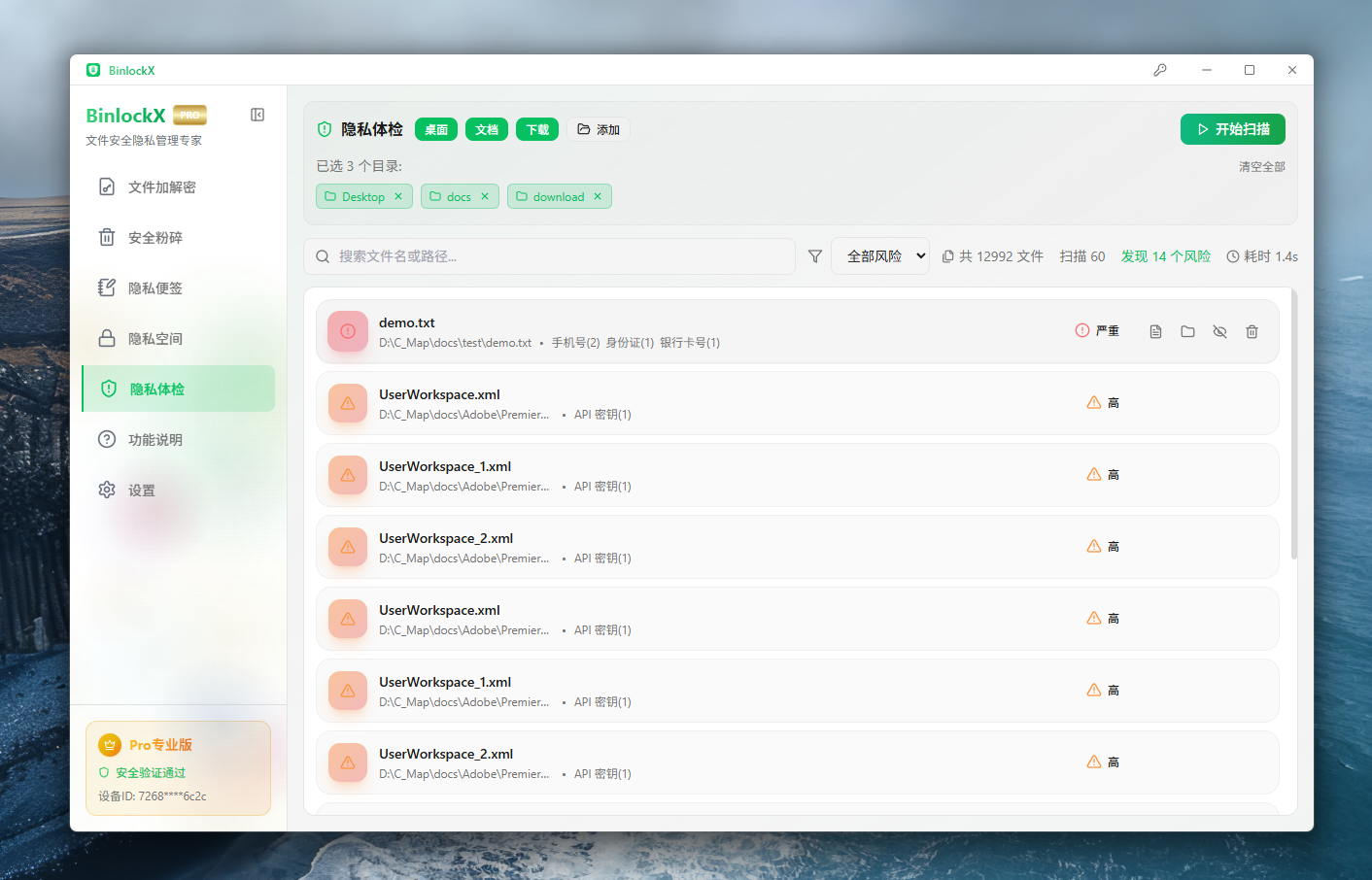
Task: Toggle the 文档 directory chip
Action: [x=487, y=129]
